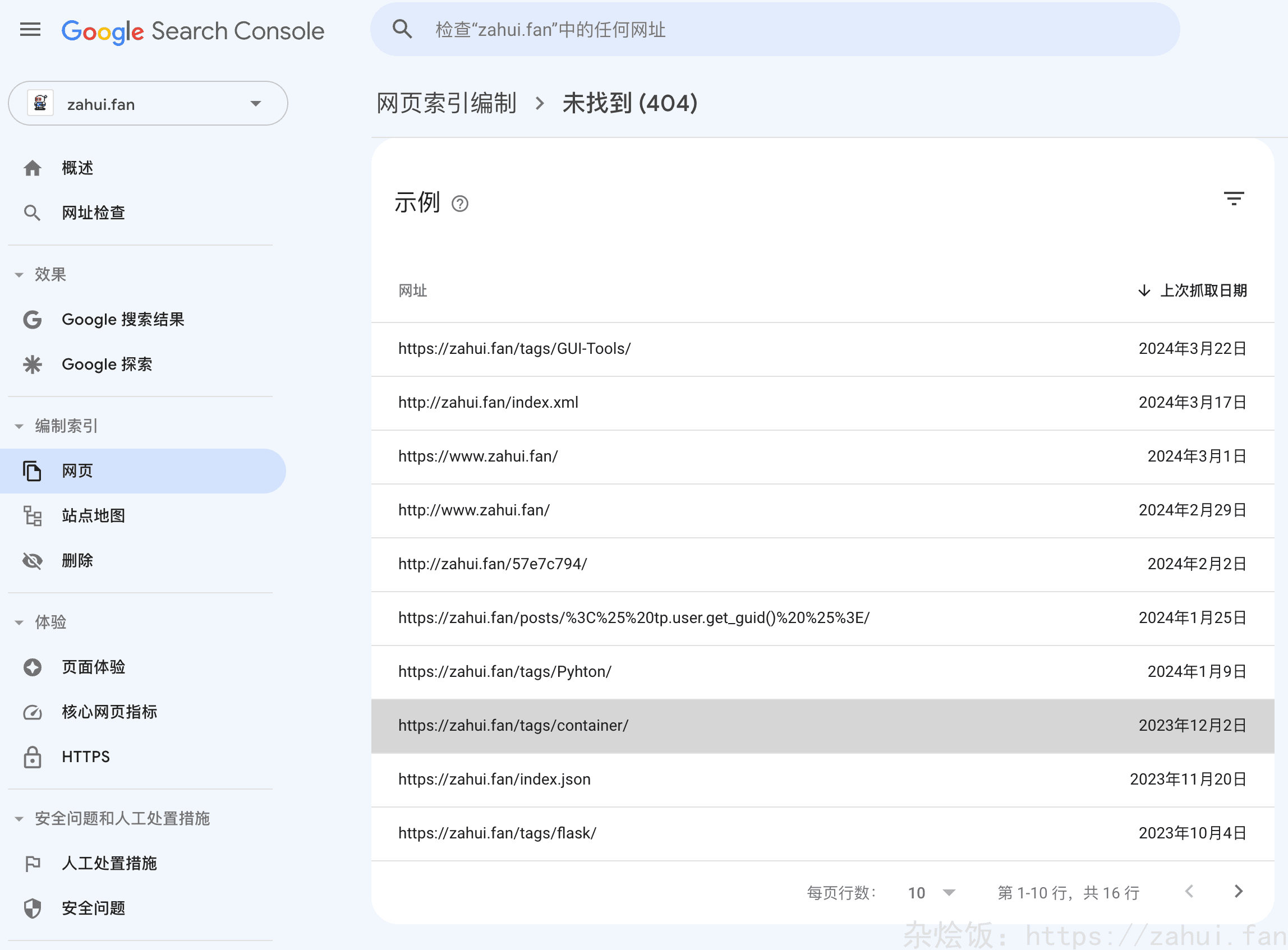Screen dimensions: 1288x950
Task: Collapse the 效果 sidebar section
Action: tap(20, 275)
